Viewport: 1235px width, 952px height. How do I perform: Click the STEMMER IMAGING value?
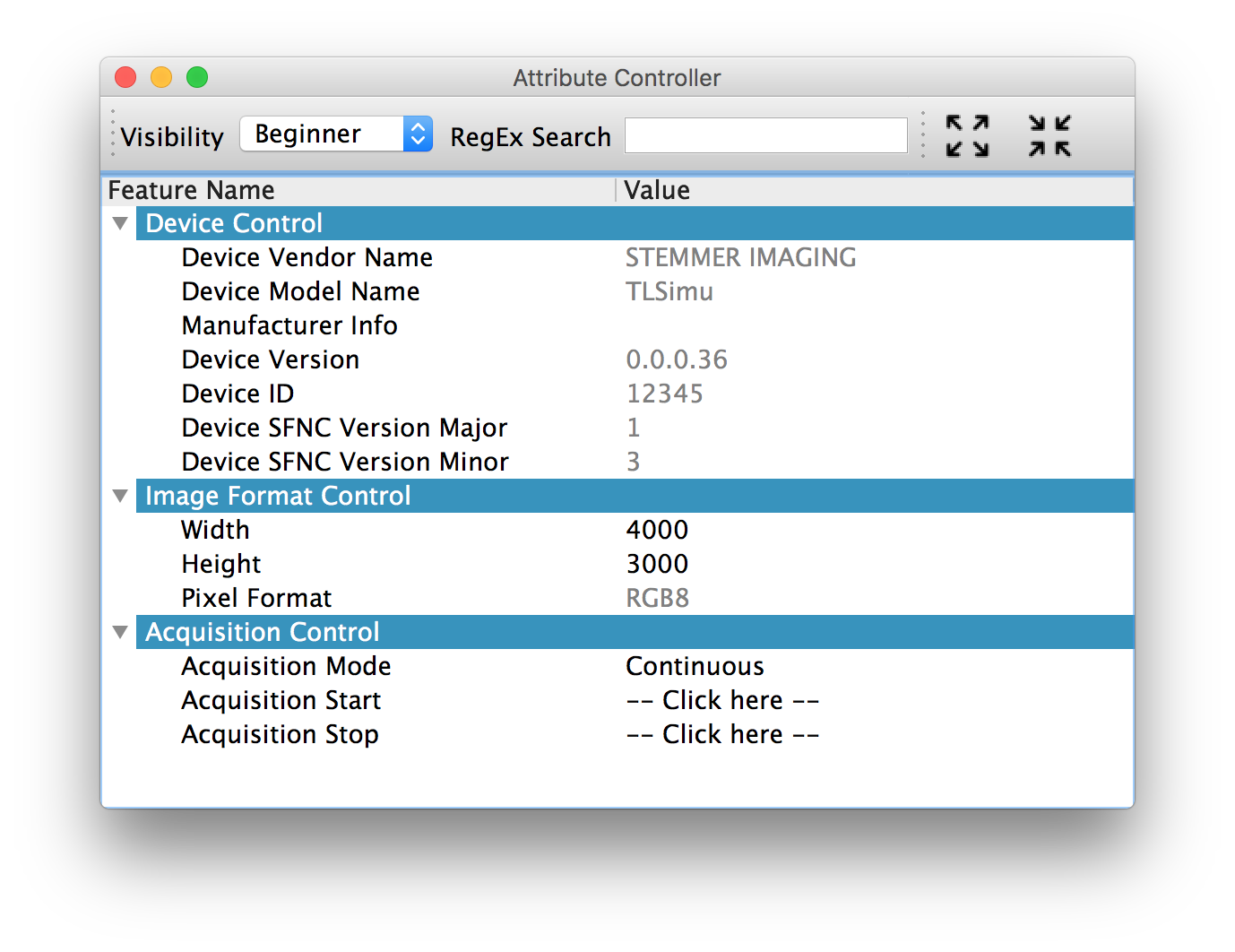tap(740, 257)
